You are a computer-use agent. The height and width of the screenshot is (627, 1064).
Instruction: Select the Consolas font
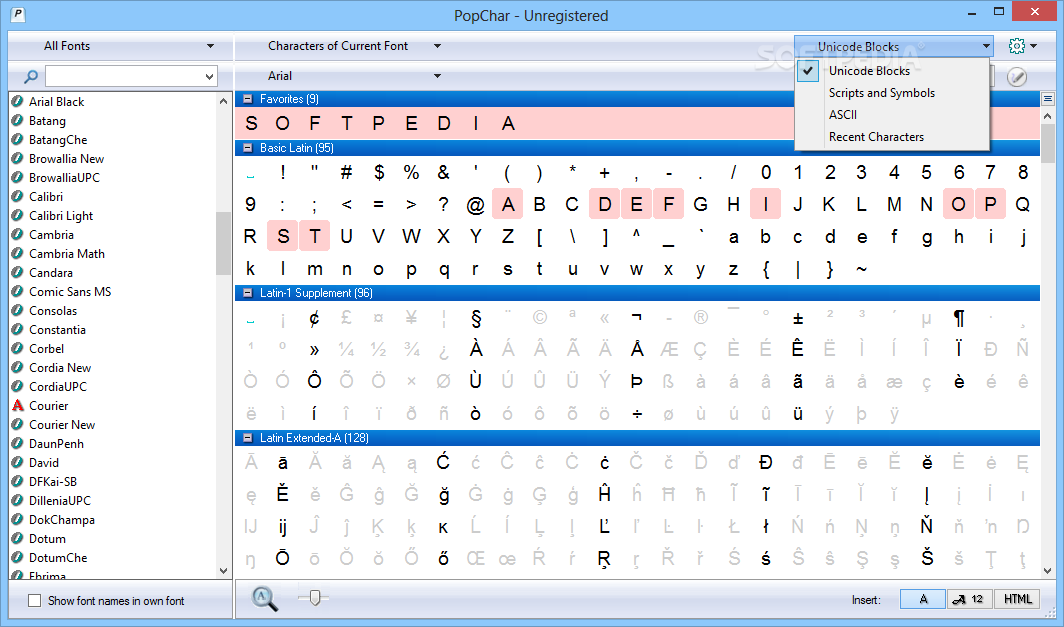pyautogui.click(x=53, y=311)
